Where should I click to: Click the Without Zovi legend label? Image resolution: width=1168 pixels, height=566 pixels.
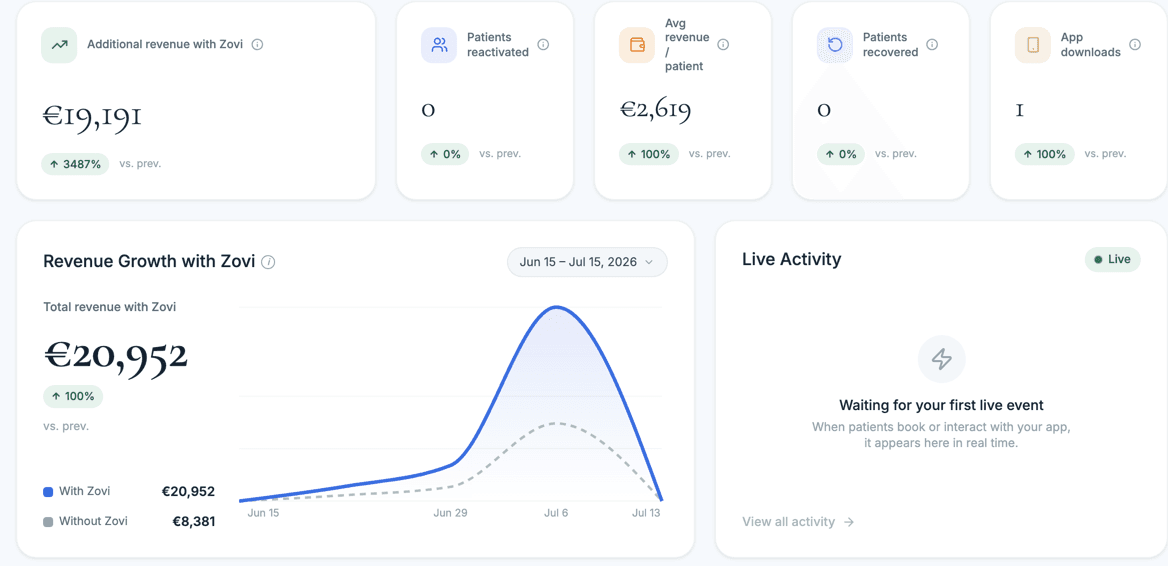tap(93, 521)
